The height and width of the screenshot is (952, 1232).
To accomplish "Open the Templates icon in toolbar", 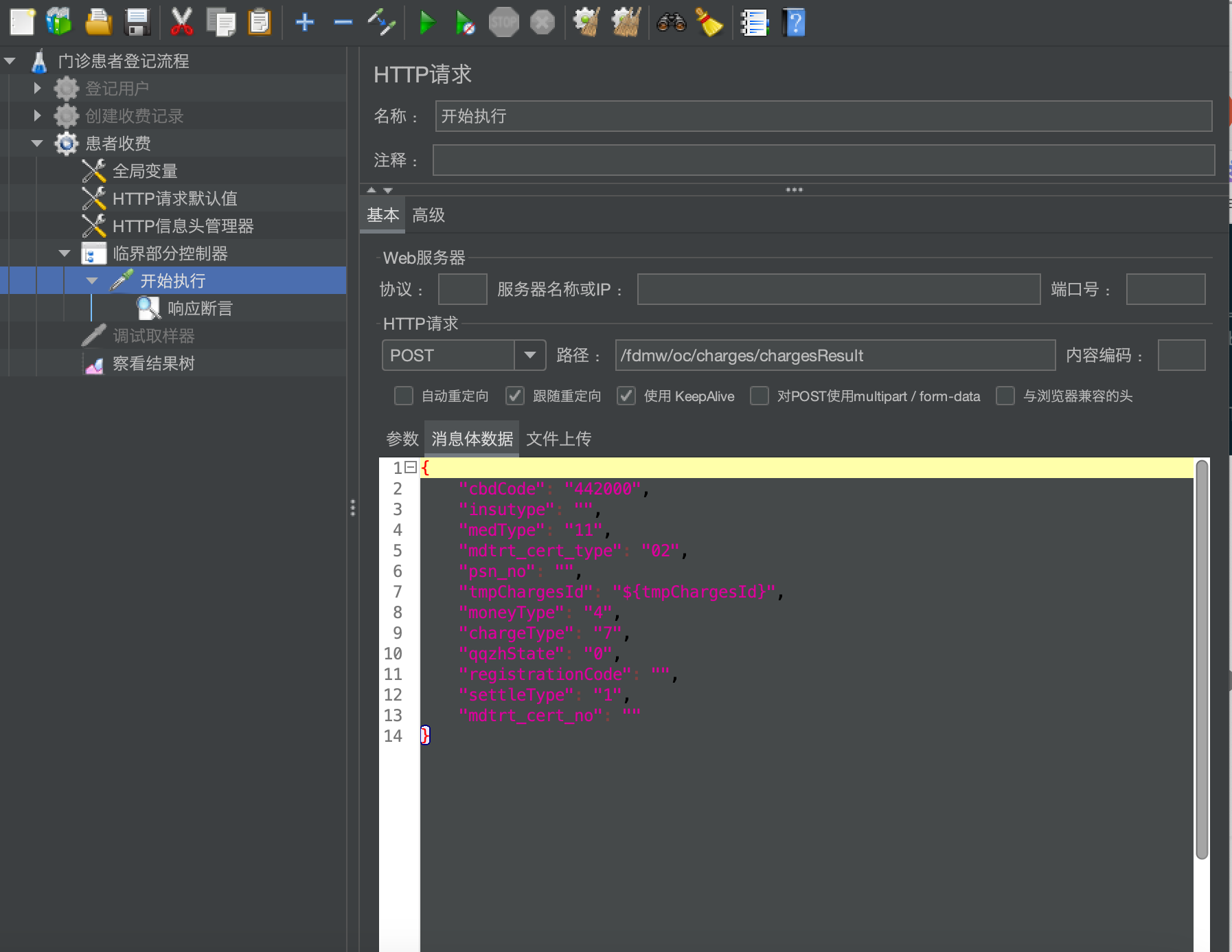I will point(59,22).
